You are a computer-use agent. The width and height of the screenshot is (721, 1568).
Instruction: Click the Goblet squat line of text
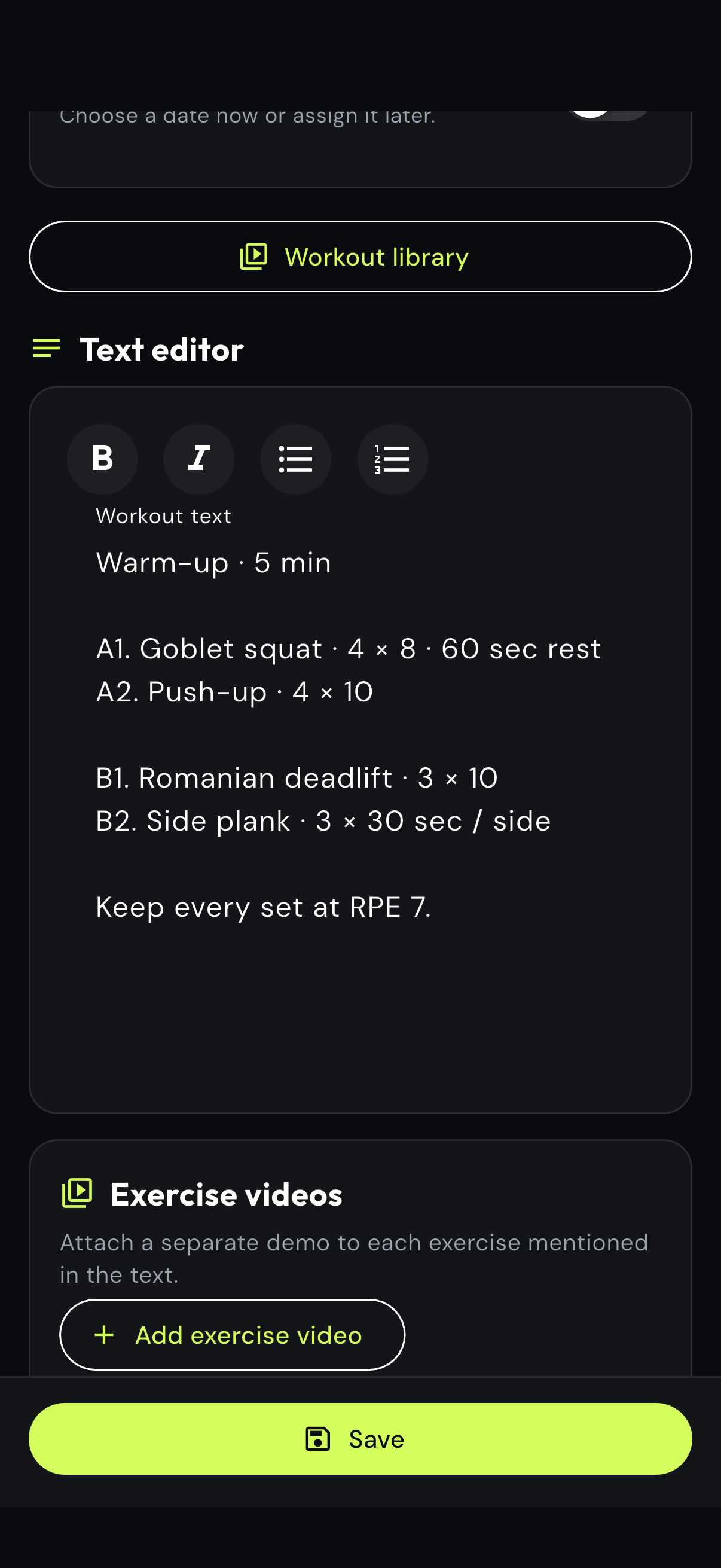[349, 649]
